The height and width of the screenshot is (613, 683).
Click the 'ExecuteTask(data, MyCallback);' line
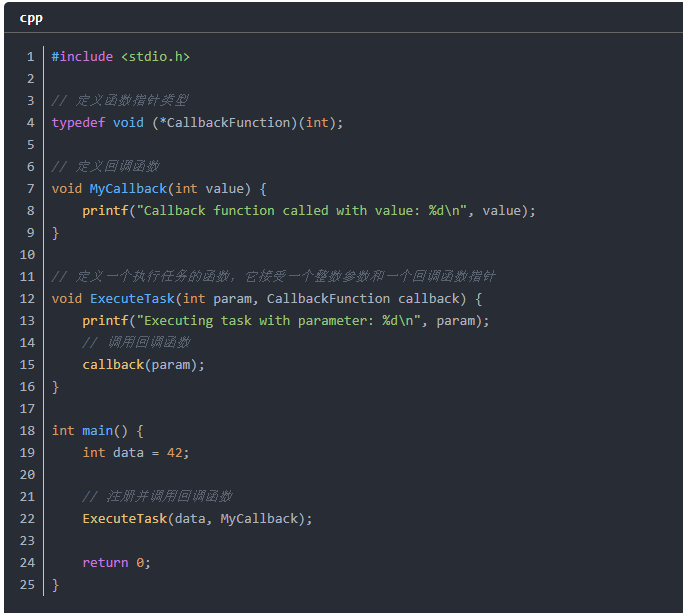pos(197,518)
